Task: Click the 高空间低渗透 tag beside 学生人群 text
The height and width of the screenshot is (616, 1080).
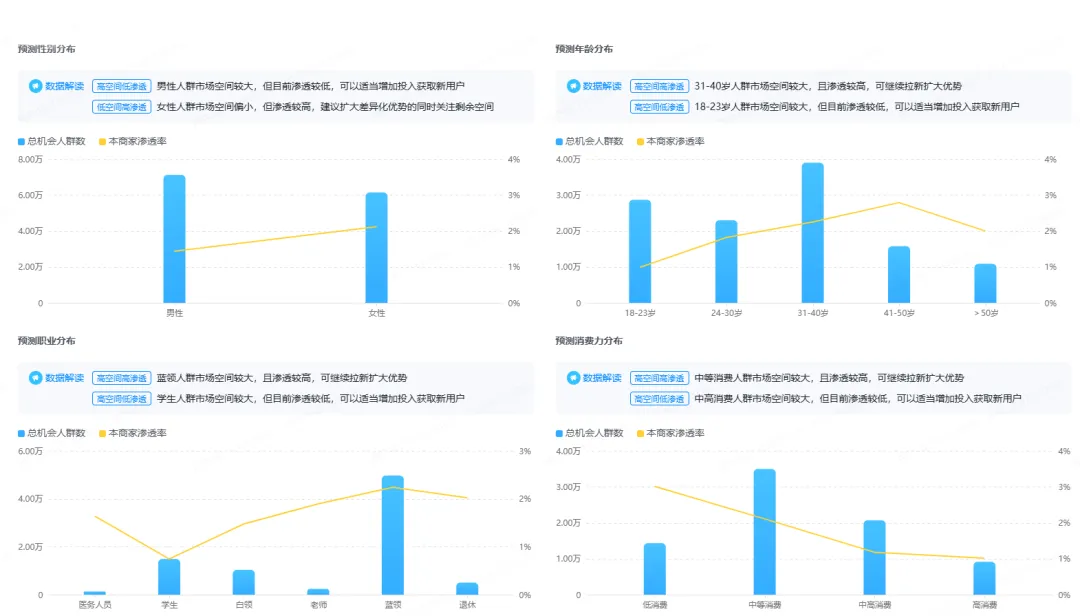Action: [121, 398]
